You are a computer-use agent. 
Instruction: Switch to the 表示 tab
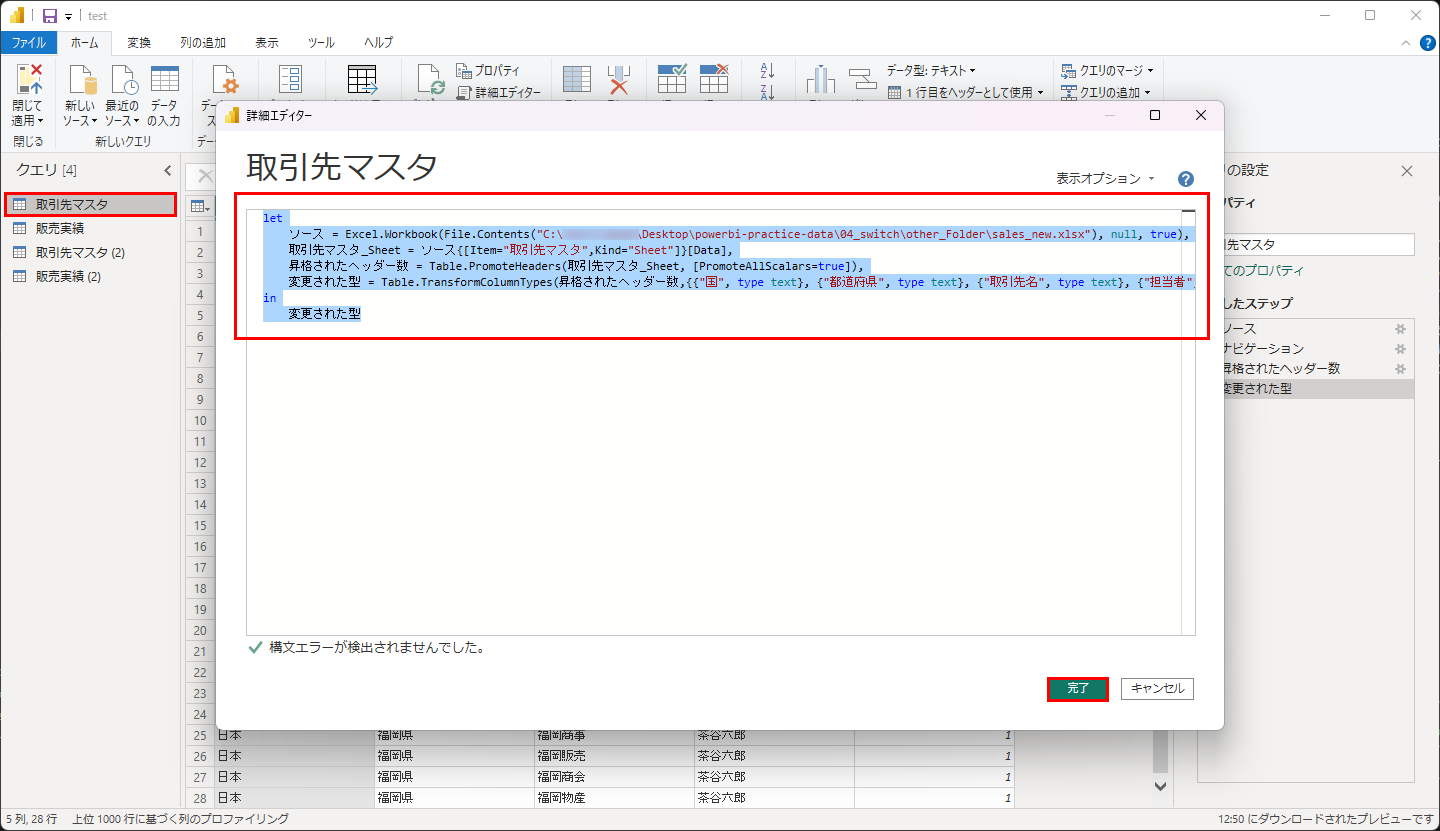[x=267, y=43]
